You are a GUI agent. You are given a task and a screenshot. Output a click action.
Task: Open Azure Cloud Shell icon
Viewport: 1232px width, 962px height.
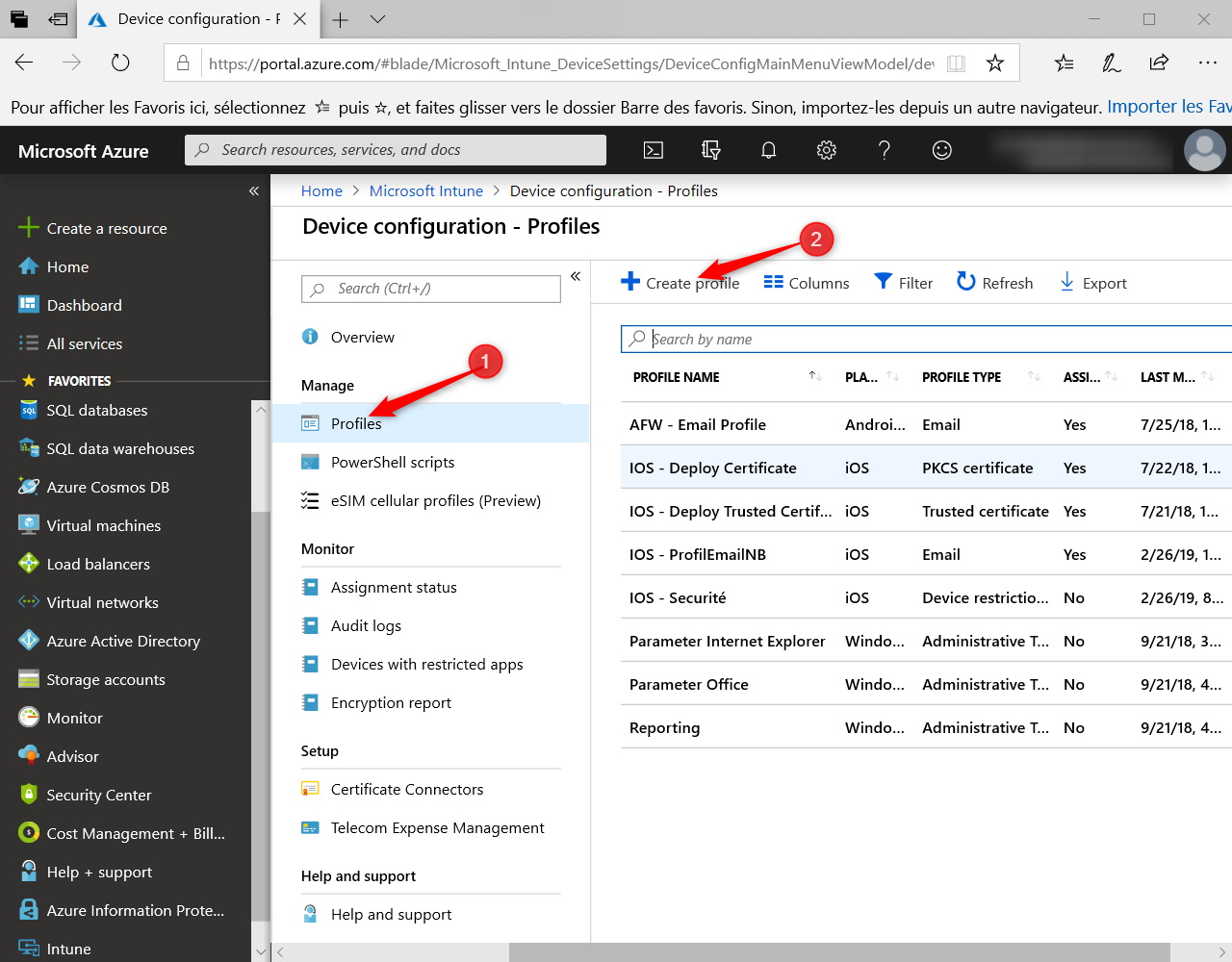[654, 150]
